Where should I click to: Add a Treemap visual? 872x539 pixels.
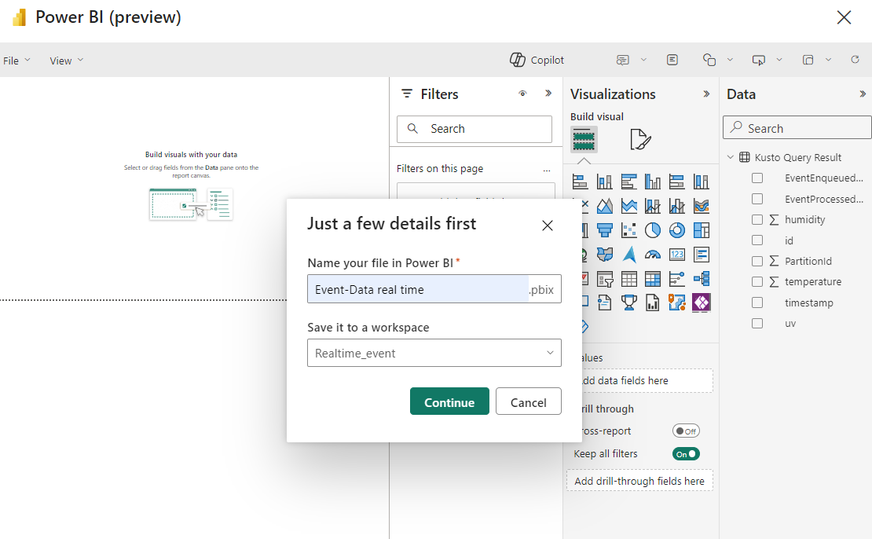(701, 230)
